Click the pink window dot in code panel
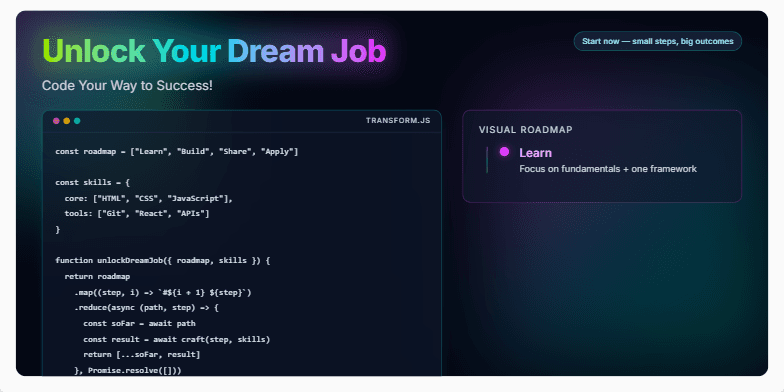This screenshot has width=784, height=392. tap(56, 121)
